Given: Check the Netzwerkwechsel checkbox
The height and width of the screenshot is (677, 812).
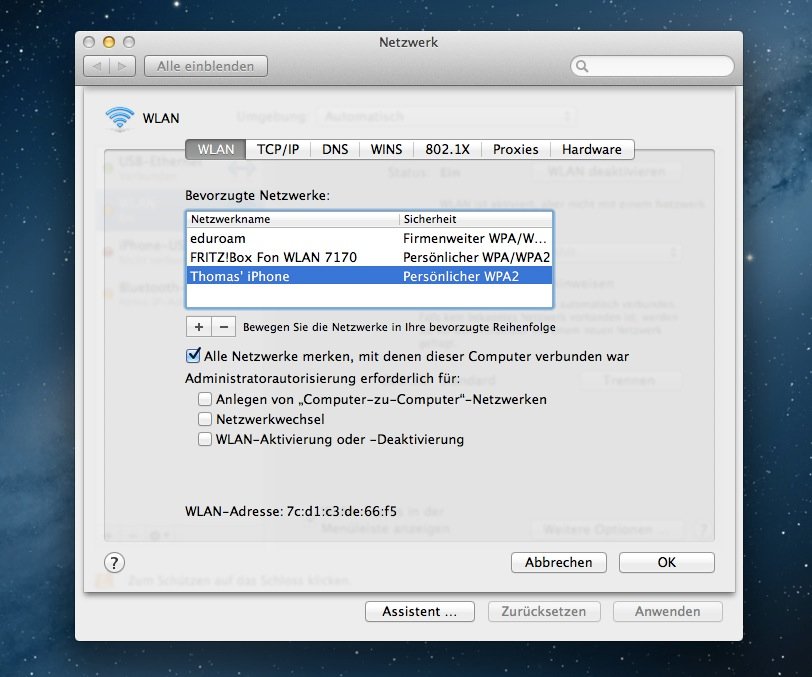Looking at the screenshot, I should point(205,419).
